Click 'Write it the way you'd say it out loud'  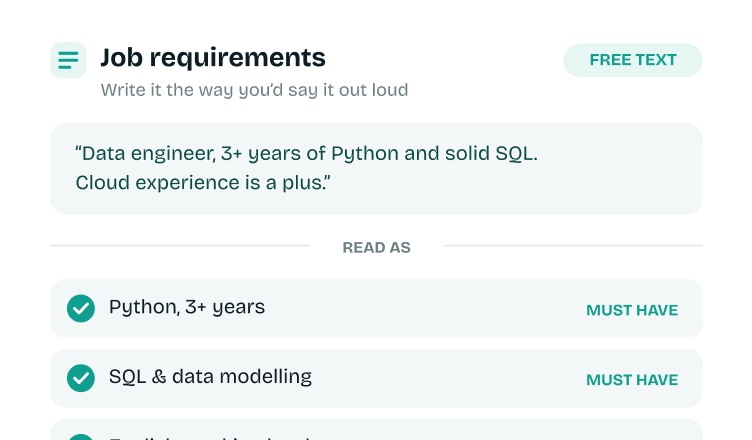coord(254,90)
